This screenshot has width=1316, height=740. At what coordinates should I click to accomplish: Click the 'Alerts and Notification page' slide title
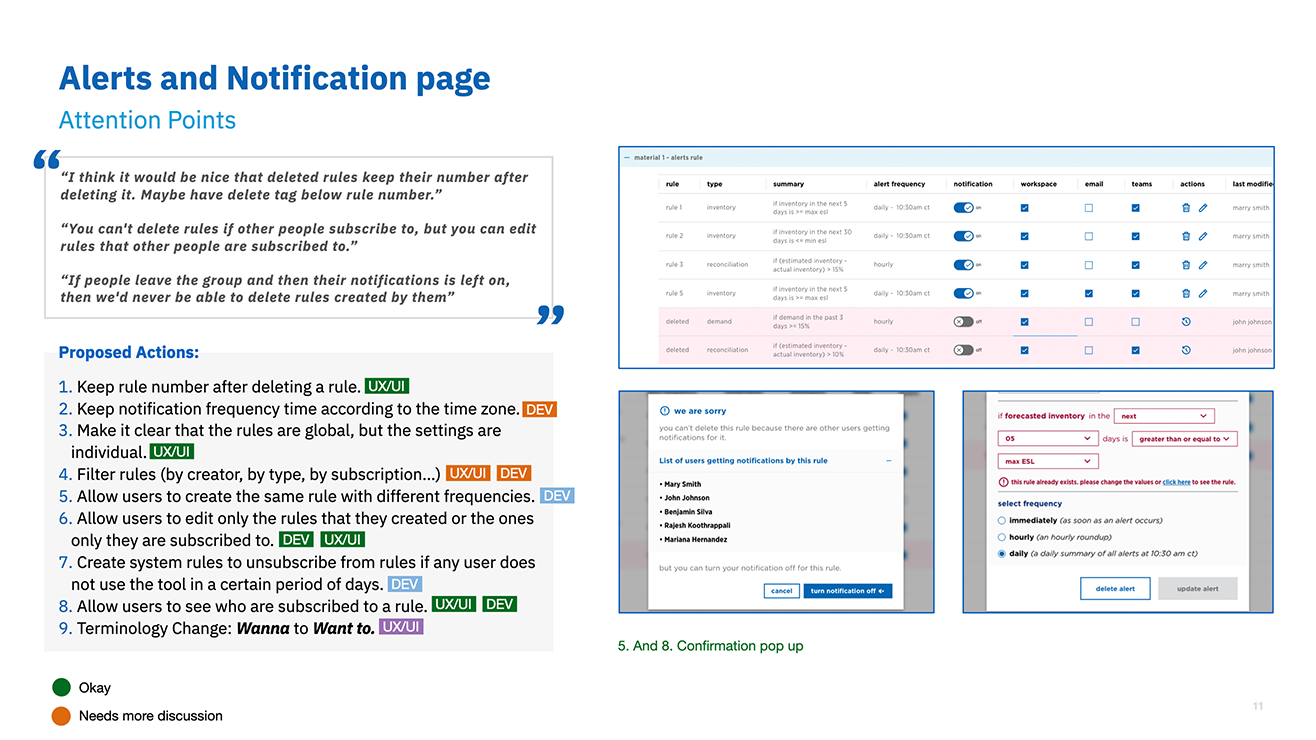[275, 78]
